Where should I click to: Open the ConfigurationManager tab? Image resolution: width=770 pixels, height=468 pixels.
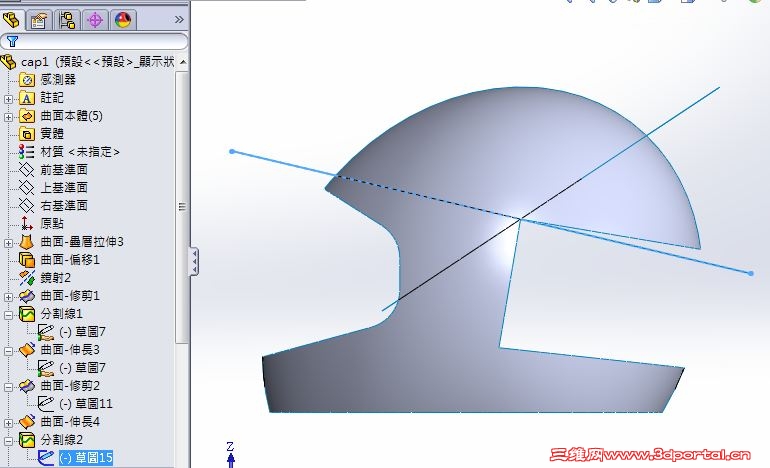pos(67,20)
